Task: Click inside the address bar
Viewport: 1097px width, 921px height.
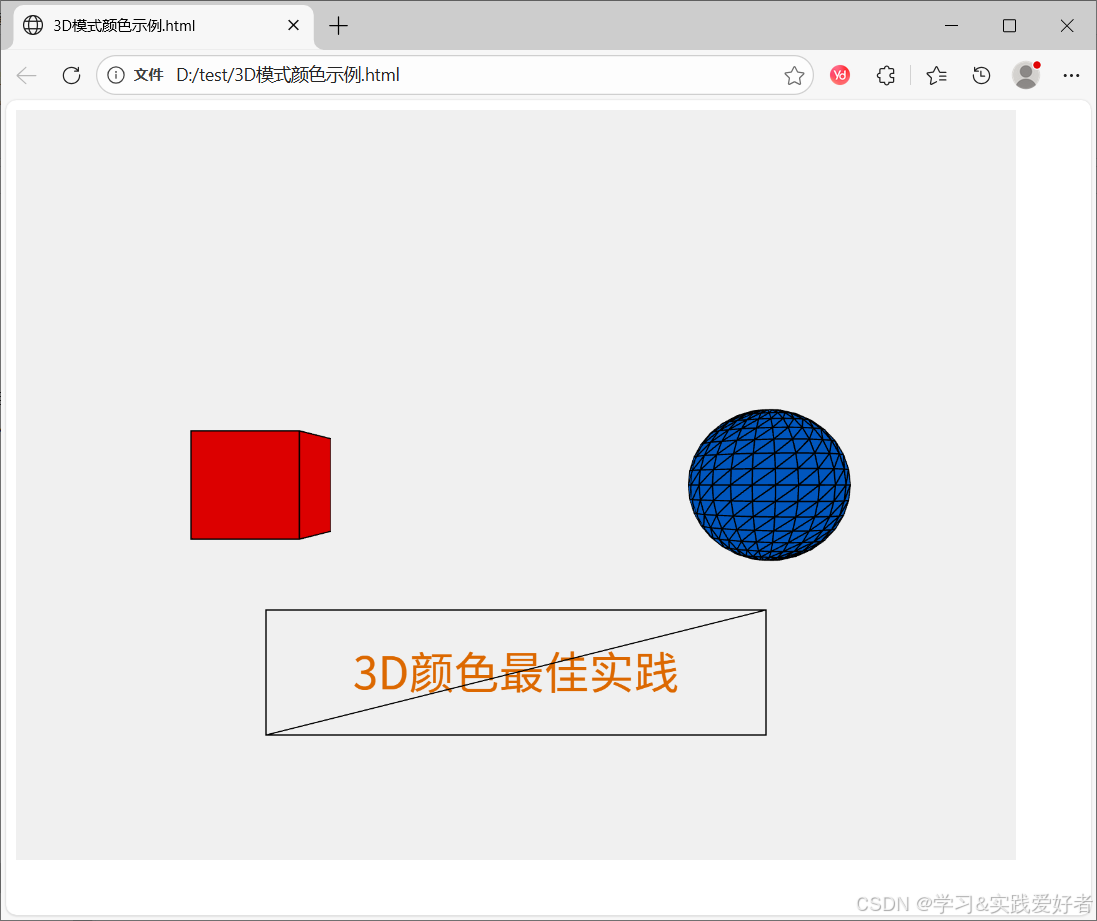Action: [x=450, y=75]
